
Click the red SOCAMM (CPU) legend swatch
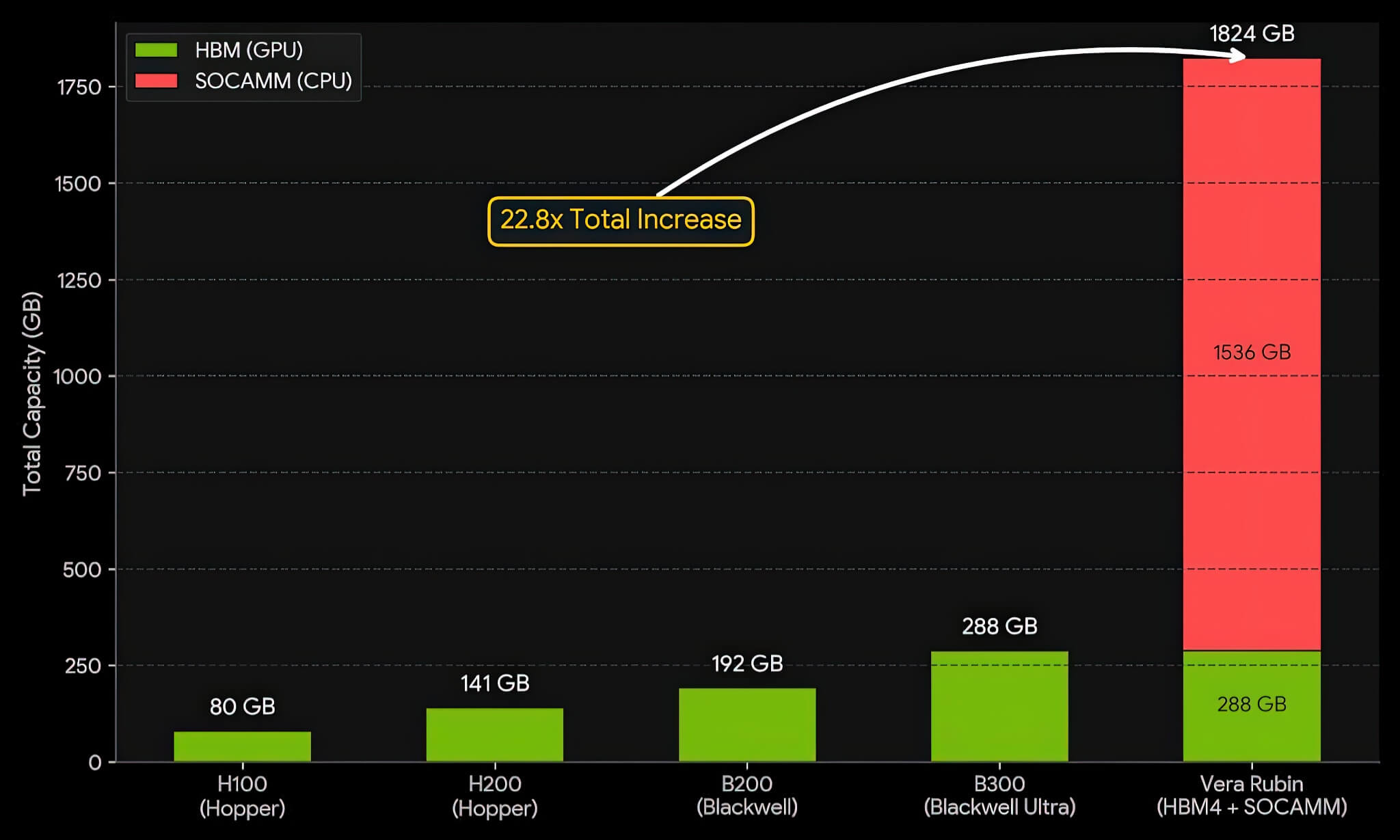click(156, 81)
